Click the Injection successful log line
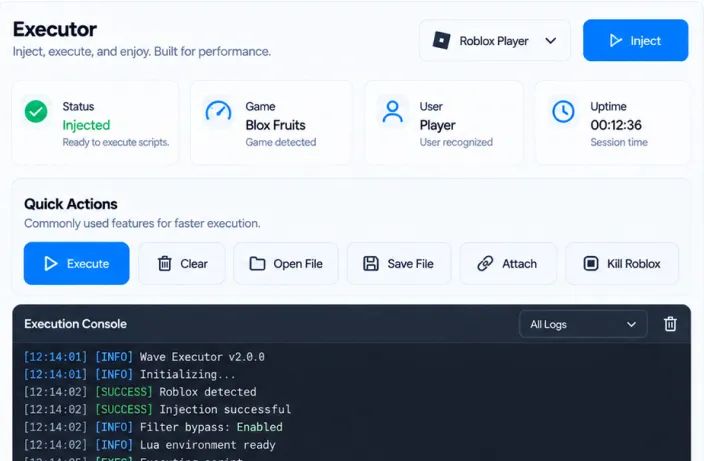 click(x=158, y=409)
